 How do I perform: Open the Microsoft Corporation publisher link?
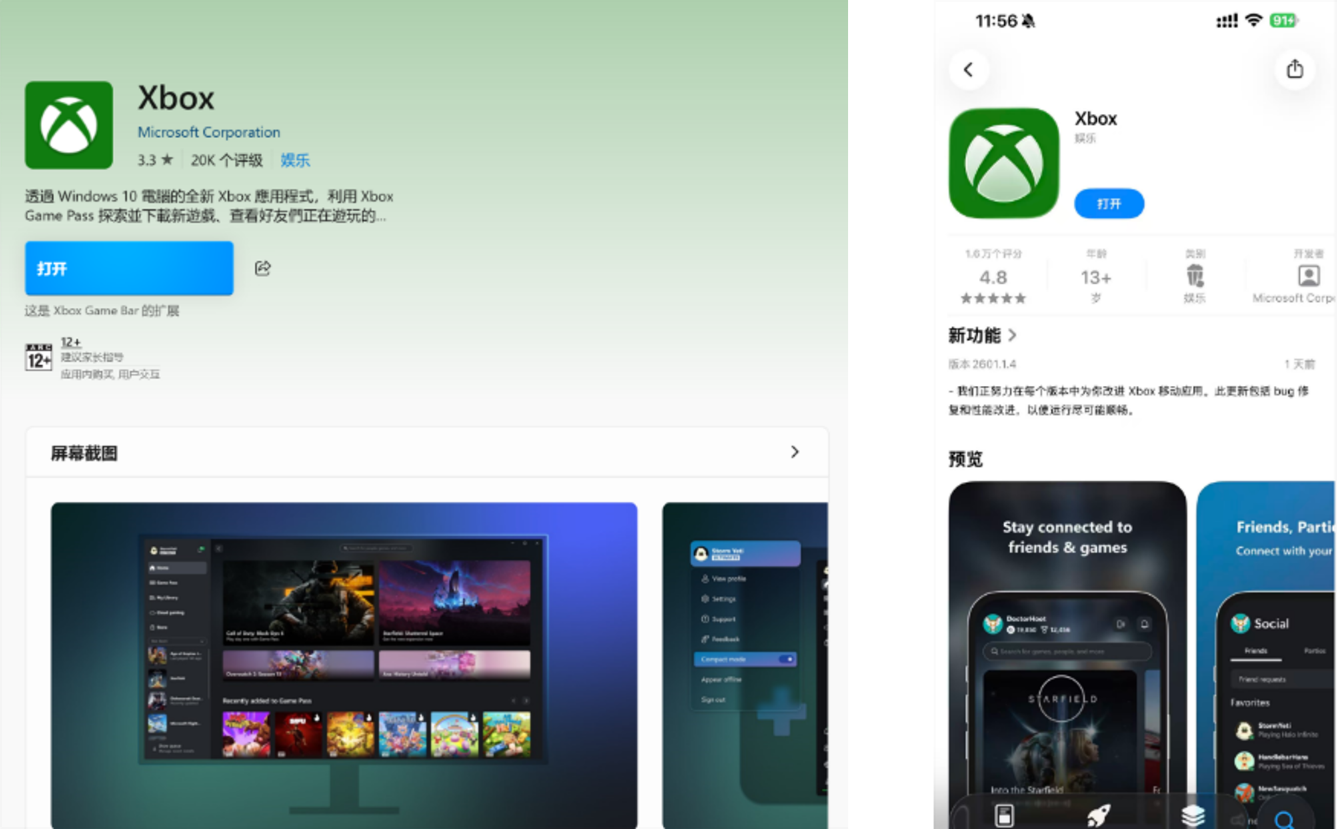coord(208,132)
